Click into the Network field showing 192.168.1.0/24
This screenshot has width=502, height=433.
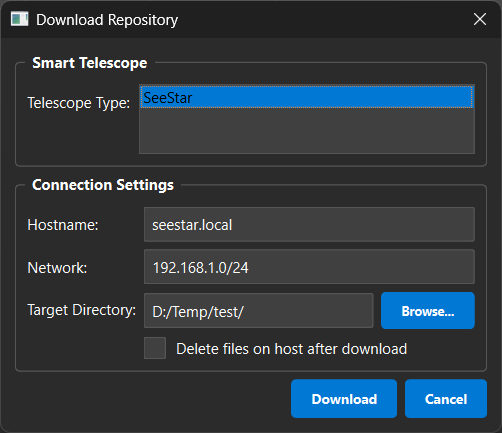pyautogui.click(x=309, y=267)
